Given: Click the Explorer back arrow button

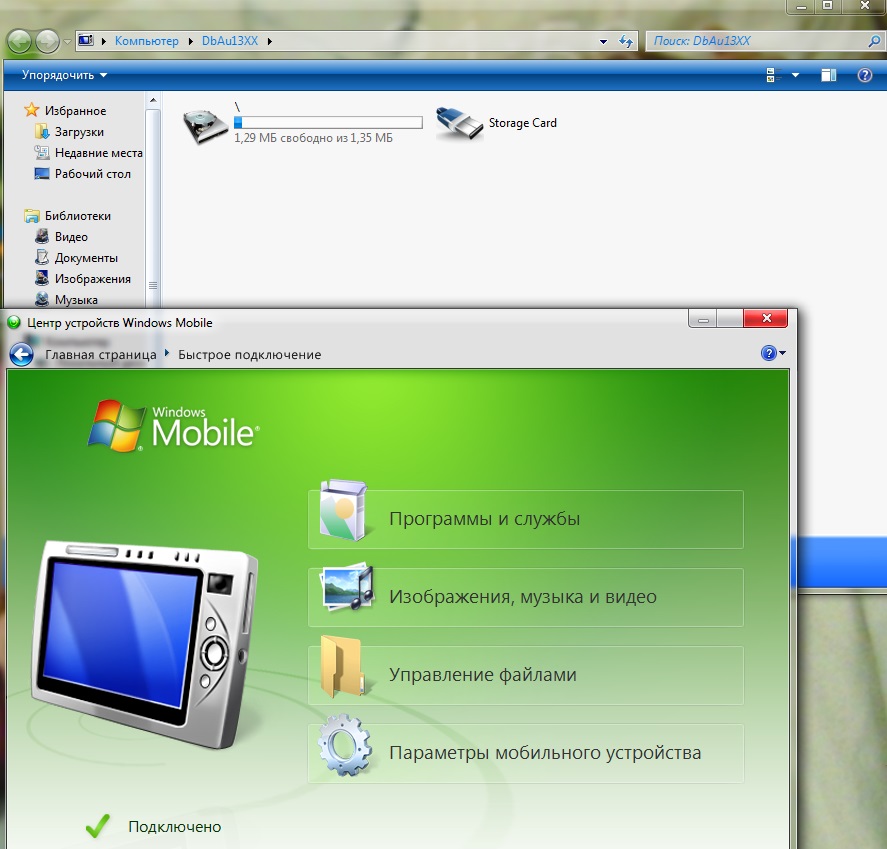Looking at the screenshot, I should tap(19, 41).
